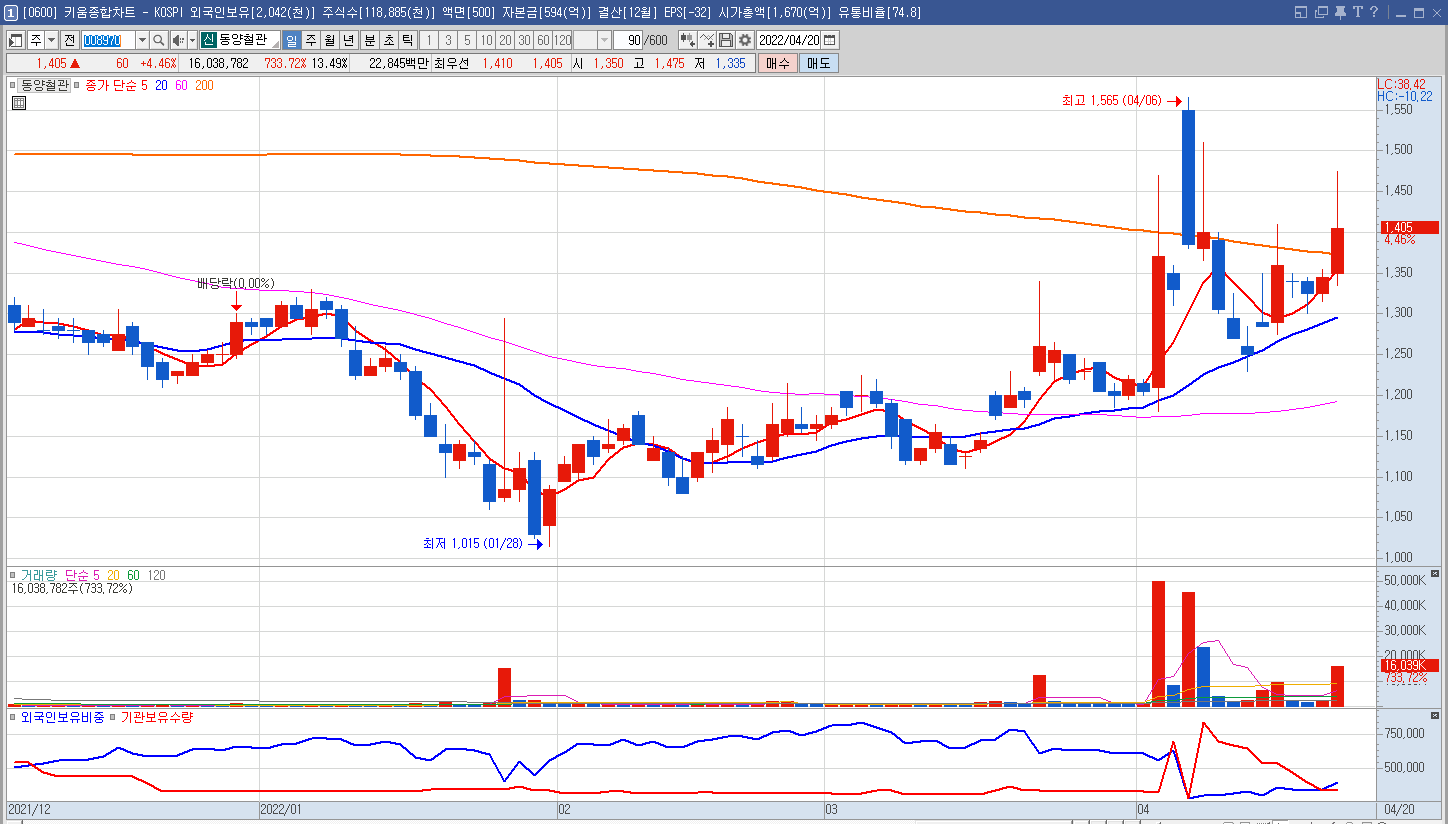Open the custom interval combo box

pos(592,40)
